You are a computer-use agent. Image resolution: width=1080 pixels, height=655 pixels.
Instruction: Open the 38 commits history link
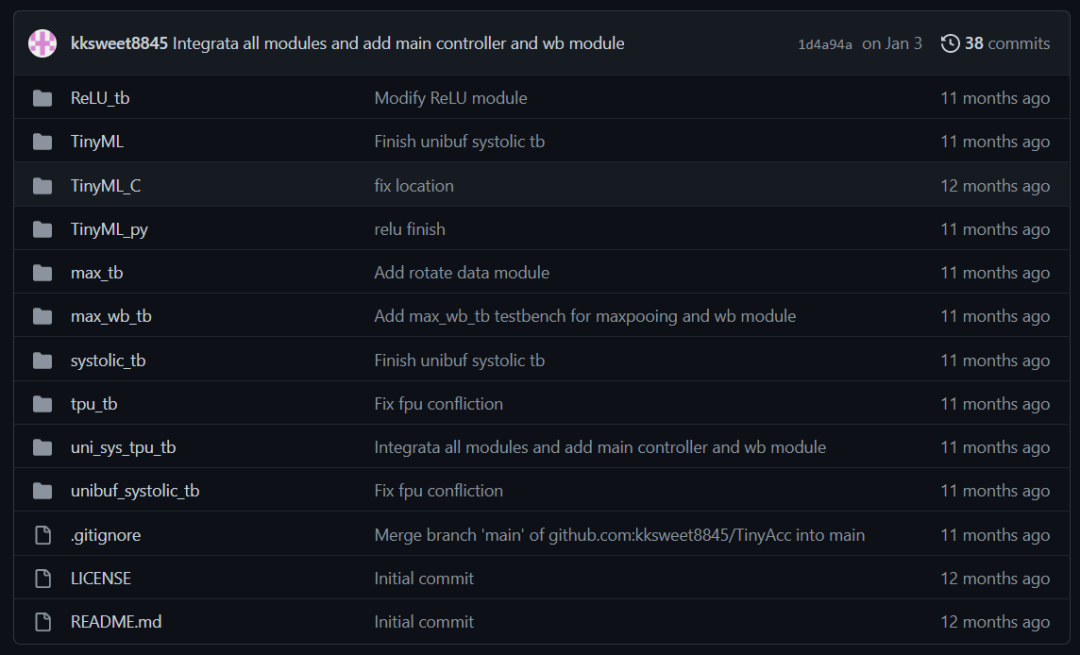[x=1006, y=43]
